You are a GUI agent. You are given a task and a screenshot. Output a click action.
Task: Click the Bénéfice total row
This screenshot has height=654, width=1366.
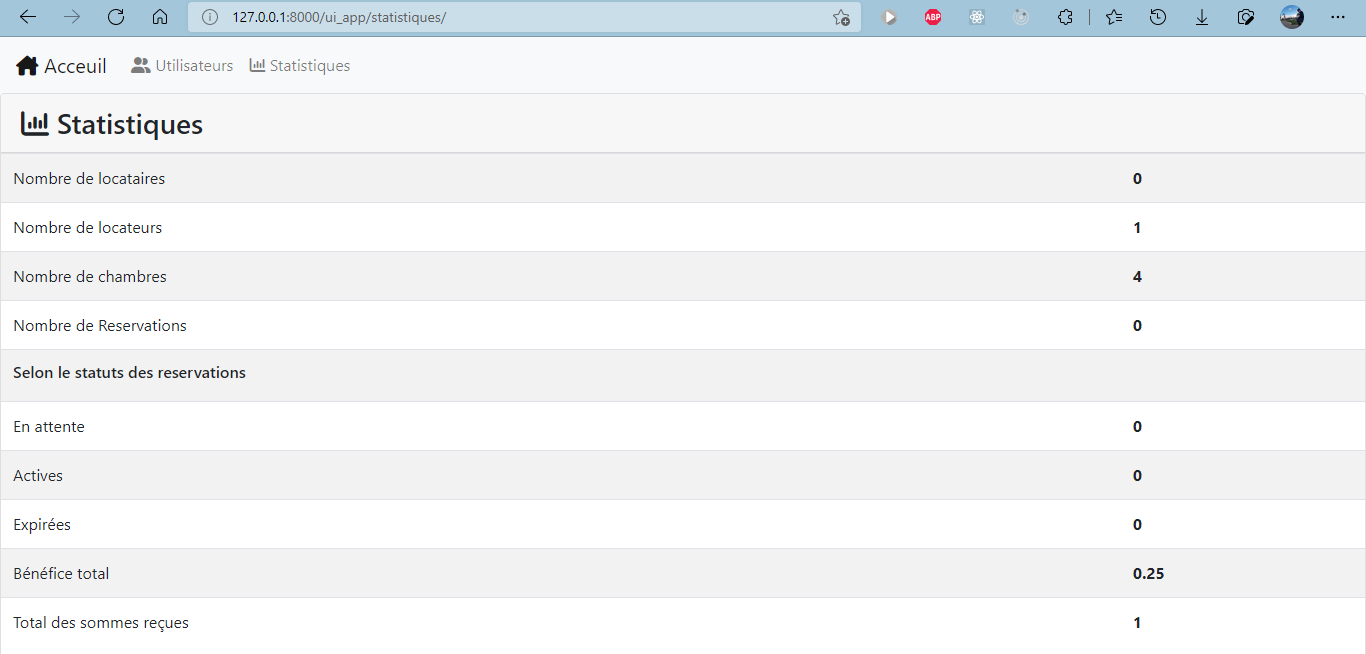tap(683, 573)
